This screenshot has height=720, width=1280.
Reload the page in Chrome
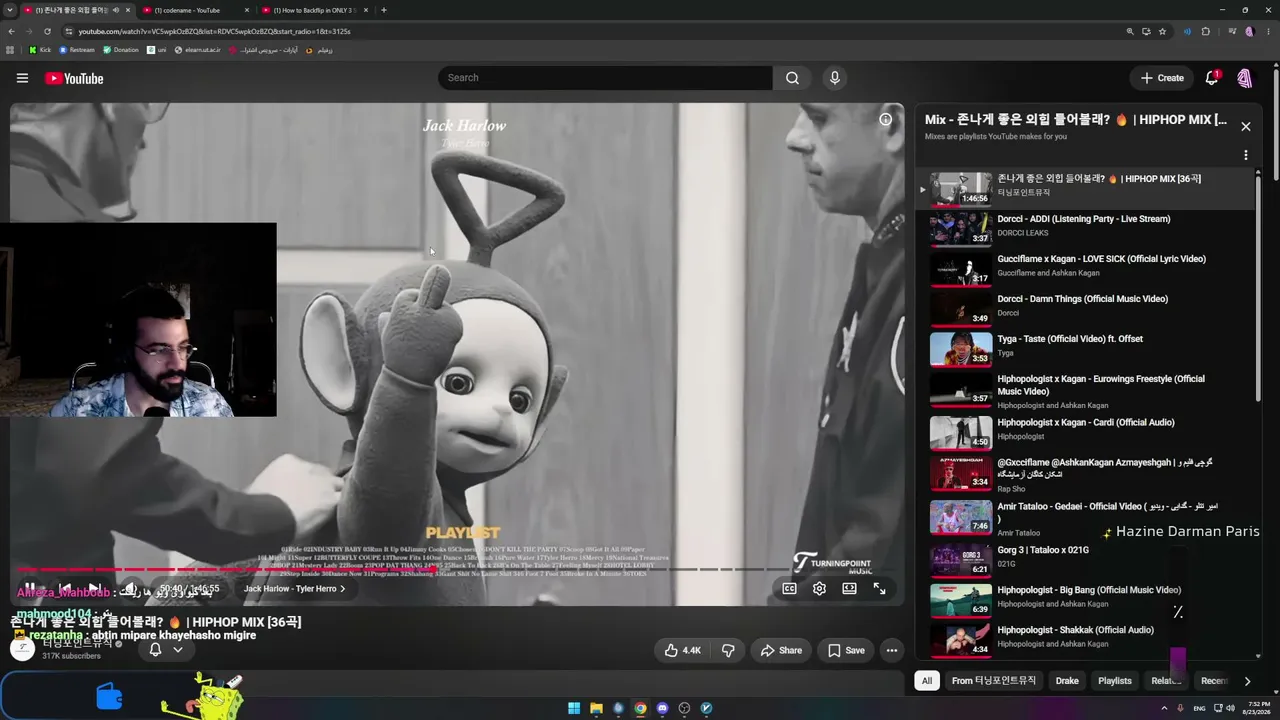pos(46,31)
